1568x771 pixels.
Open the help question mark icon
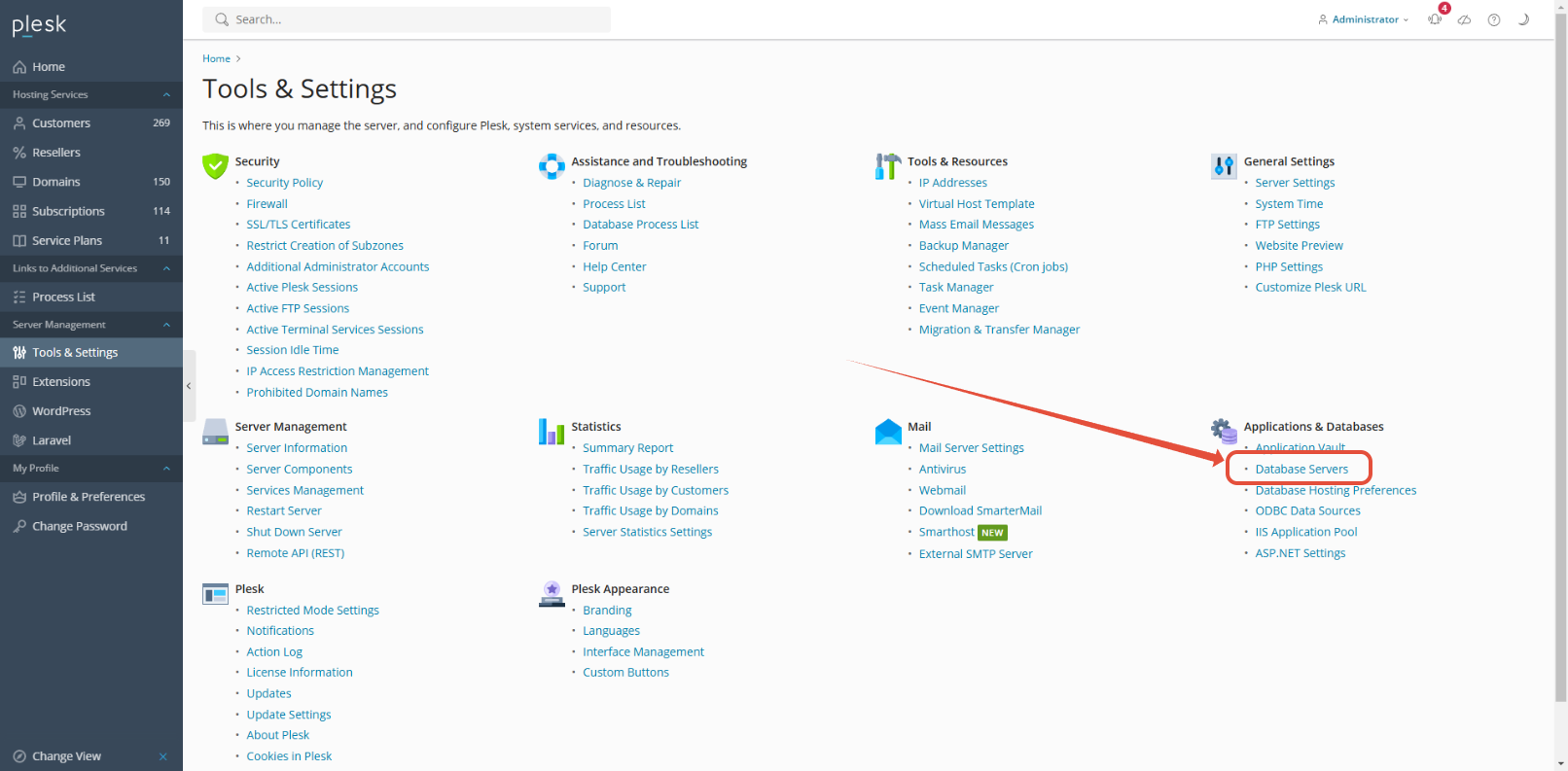tap(1494, 19)
